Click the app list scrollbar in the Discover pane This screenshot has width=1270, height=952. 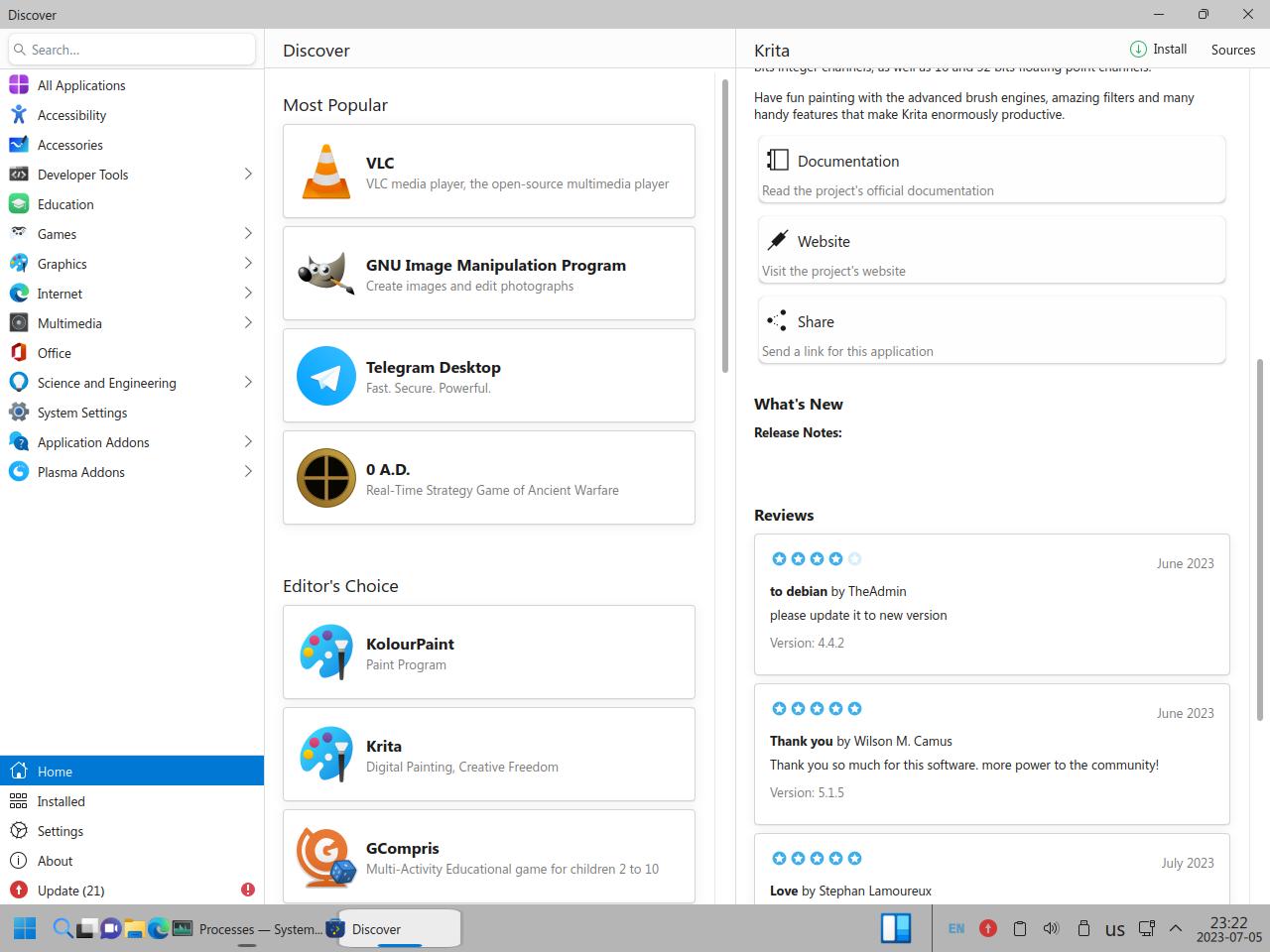[725, 224]
